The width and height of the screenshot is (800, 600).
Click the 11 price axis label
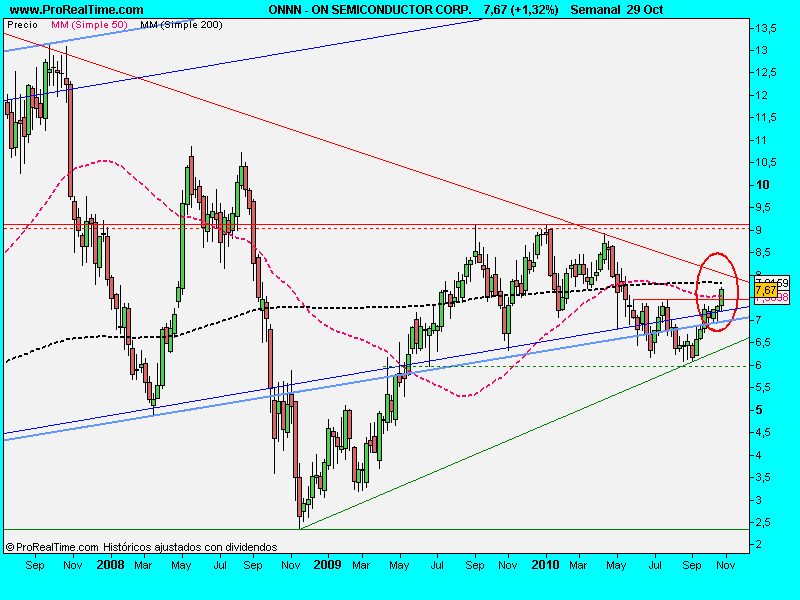click(x=761, y=140)
